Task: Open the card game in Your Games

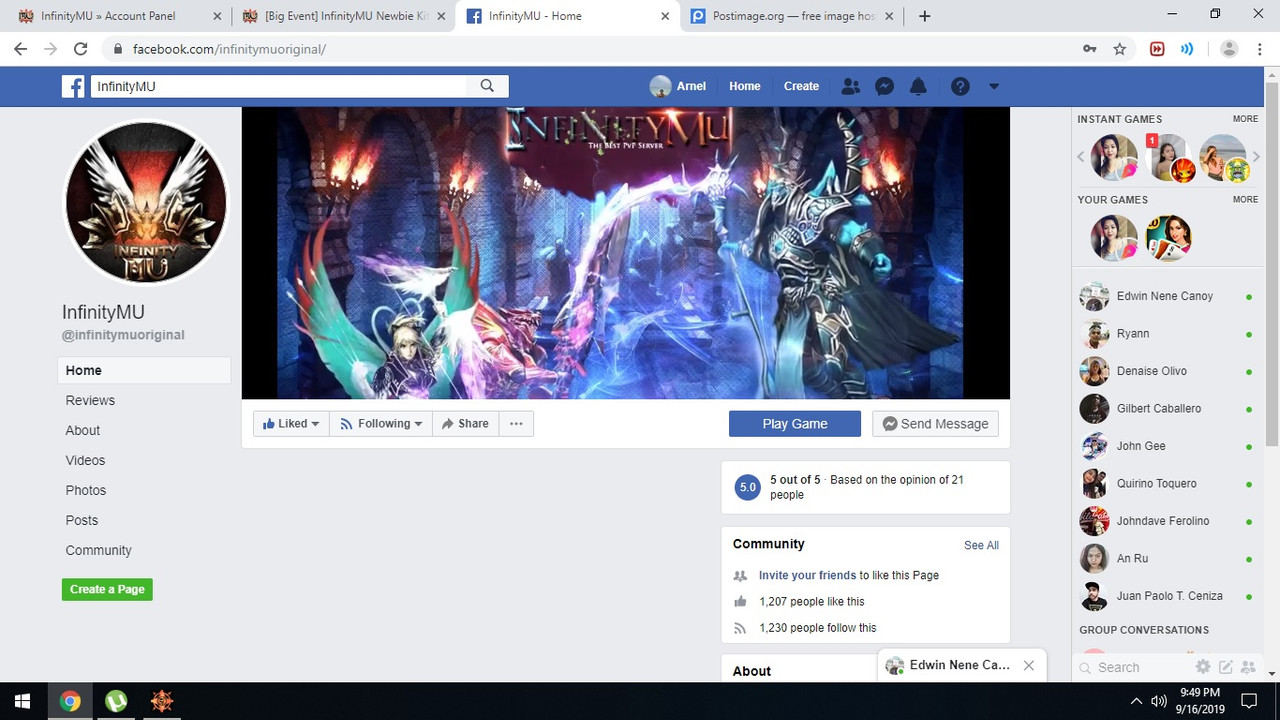Action: click(x=1168, y=238)
